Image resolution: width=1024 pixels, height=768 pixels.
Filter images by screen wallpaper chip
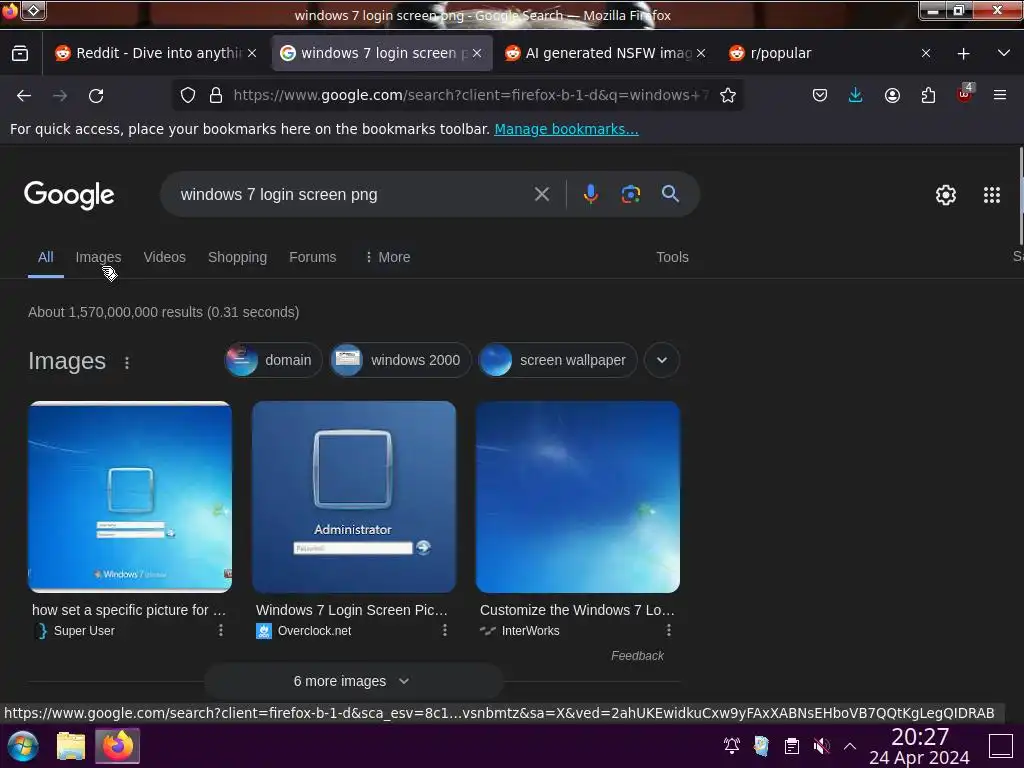click(x=558, y=360)
